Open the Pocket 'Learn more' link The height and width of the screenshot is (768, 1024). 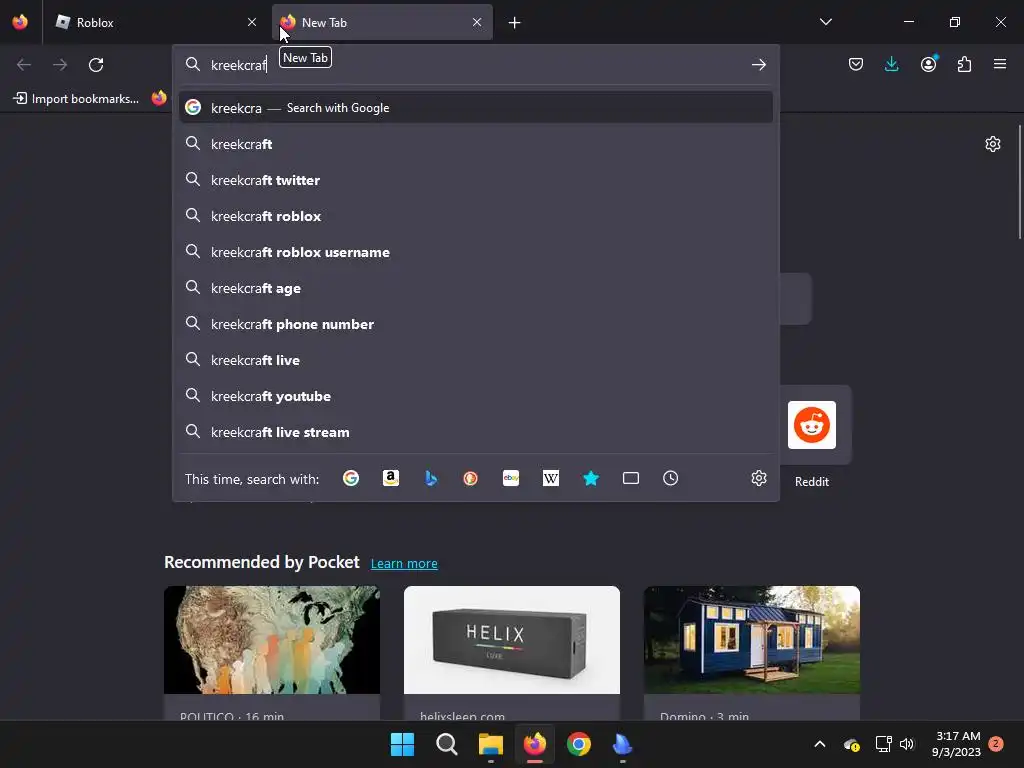(x=404, y=564)
